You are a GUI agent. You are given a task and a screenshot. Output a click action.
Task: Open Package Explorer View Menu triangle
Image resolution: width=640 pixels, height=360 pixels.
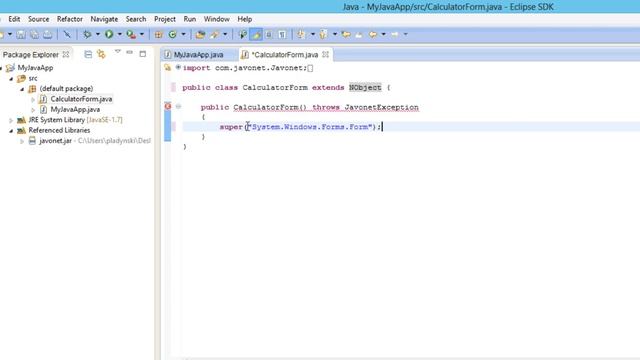click(x=118, y=51)
